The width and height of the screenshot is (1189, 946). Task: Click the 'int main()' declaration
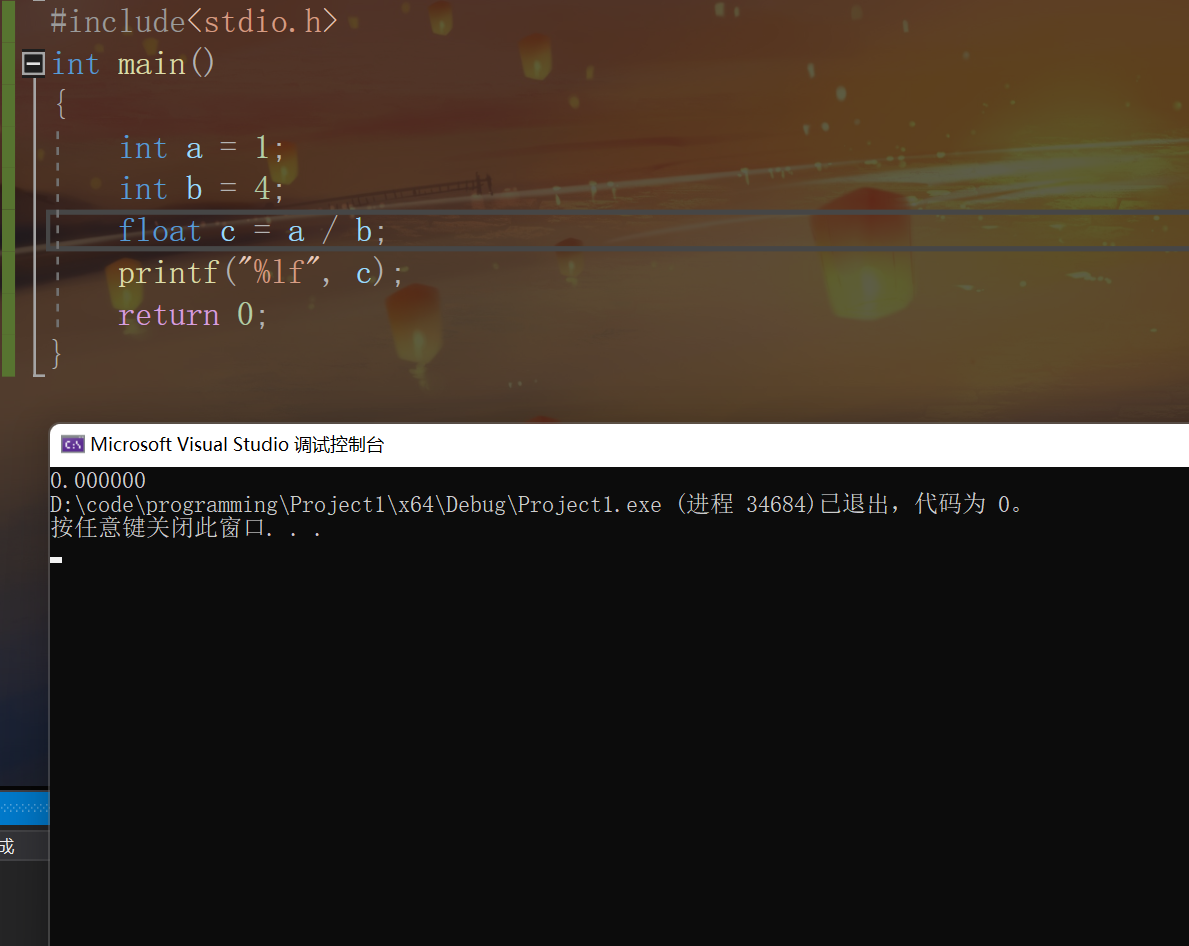(x=133, y=64)
